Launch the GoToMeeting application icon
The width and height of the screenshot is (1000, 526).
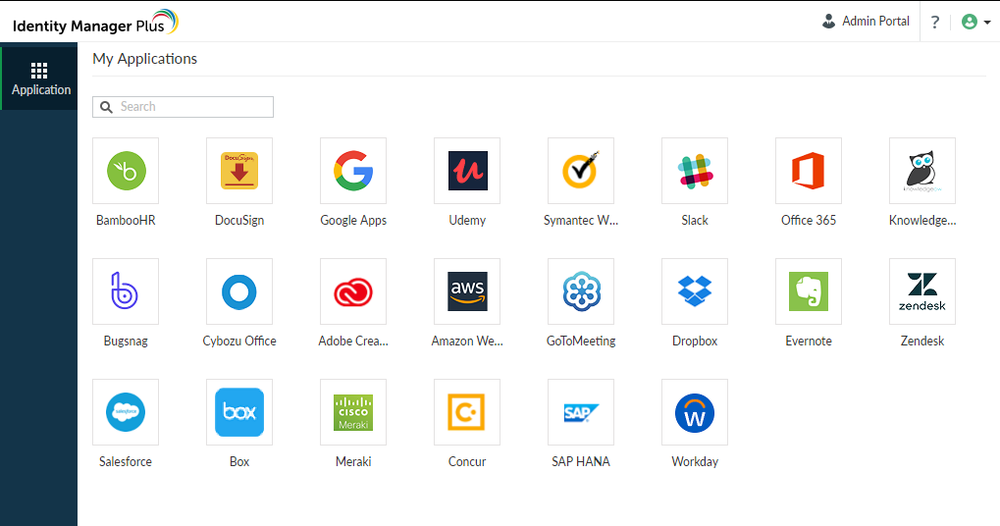pos(581,291)
